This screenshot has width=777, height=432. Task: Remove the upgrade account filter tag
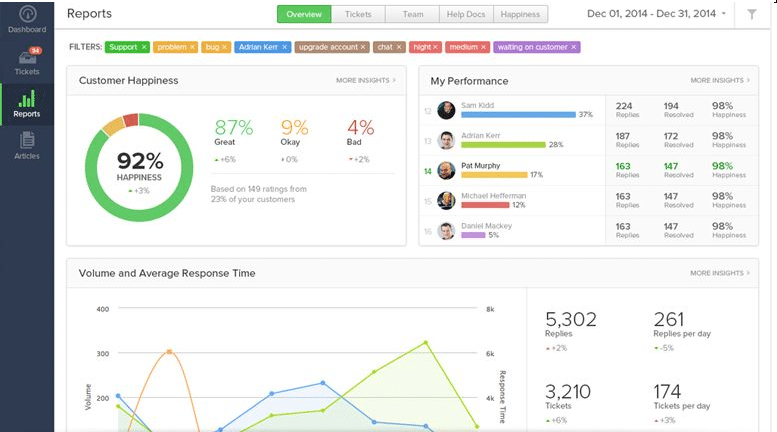tap(363, 47)
